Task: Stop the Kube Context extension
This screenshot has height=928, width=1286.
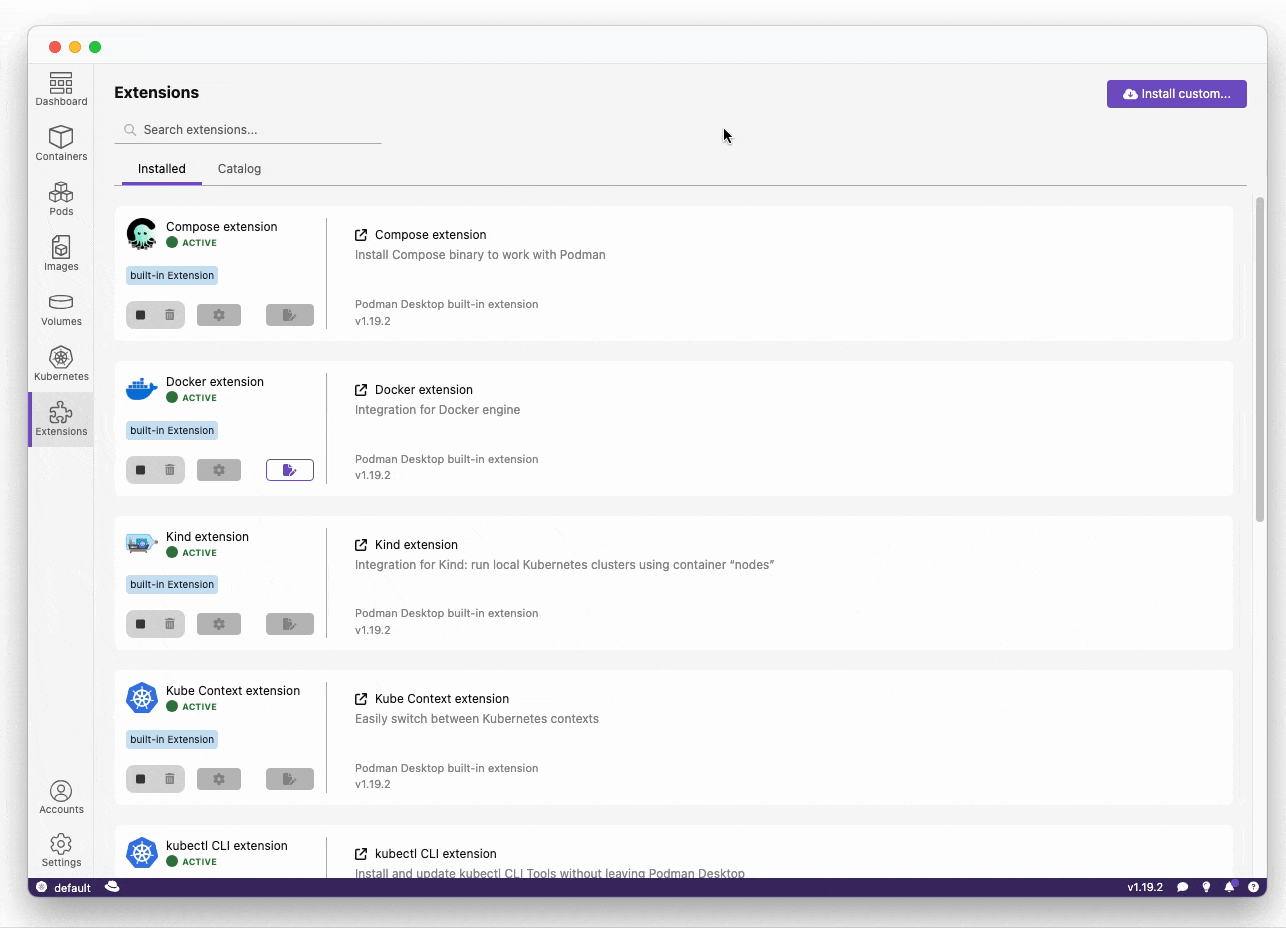Action: tap(141, 779)
